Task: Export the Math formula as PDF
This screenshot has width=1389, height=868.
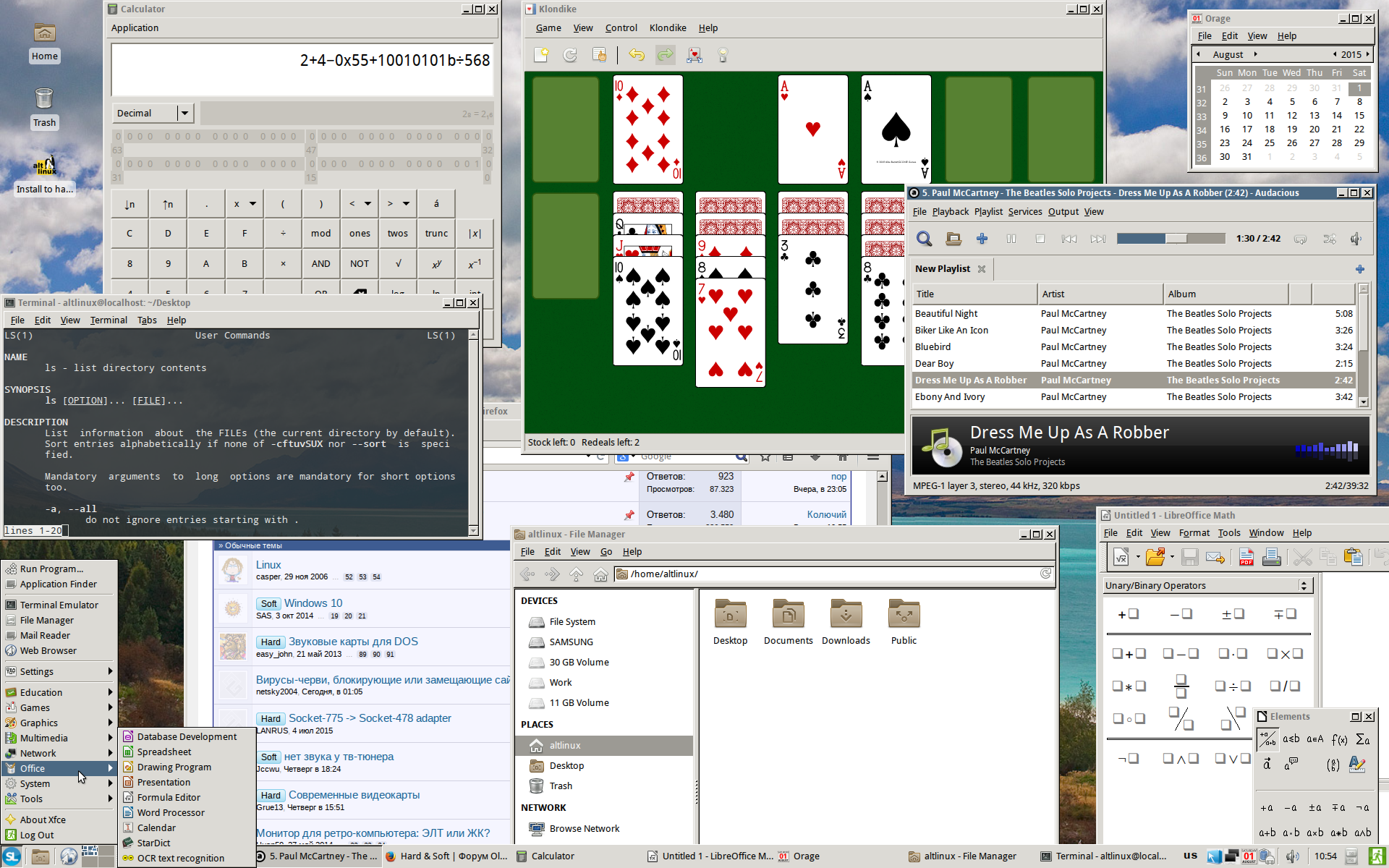Action: click(x=1246, y=557)
